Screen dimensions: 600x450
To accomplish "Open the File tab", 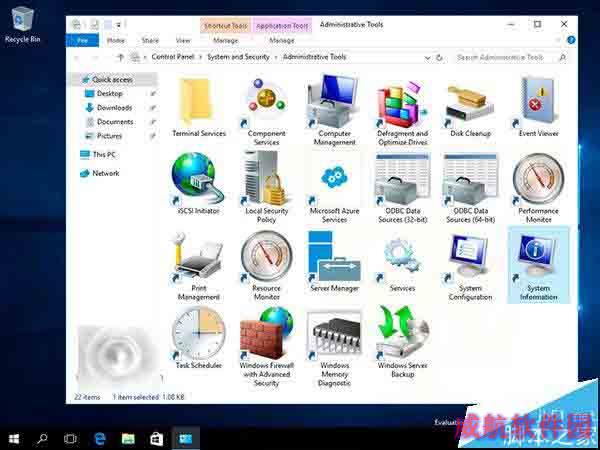I will (82, 41).
